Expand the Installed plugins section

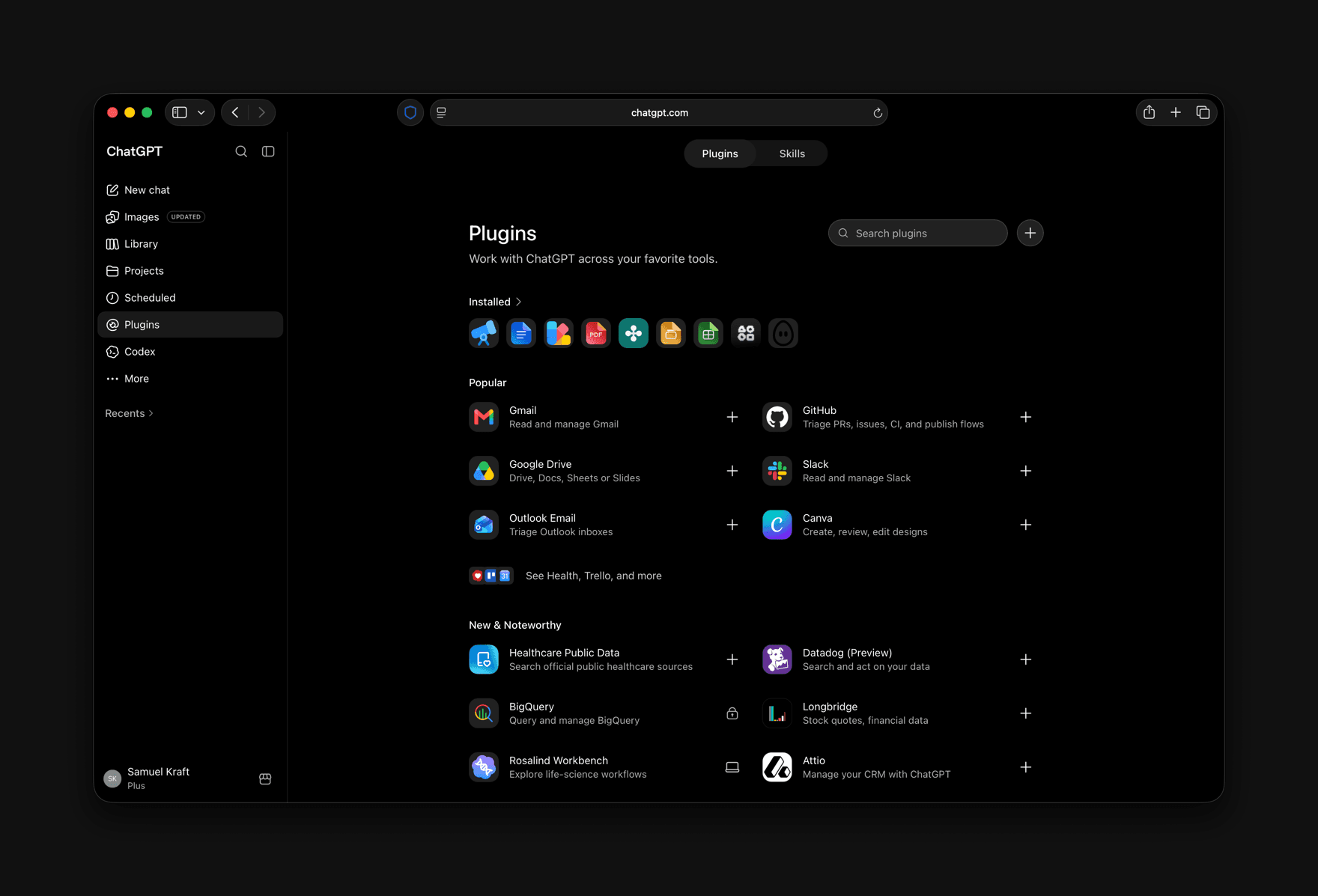(495, 302)
